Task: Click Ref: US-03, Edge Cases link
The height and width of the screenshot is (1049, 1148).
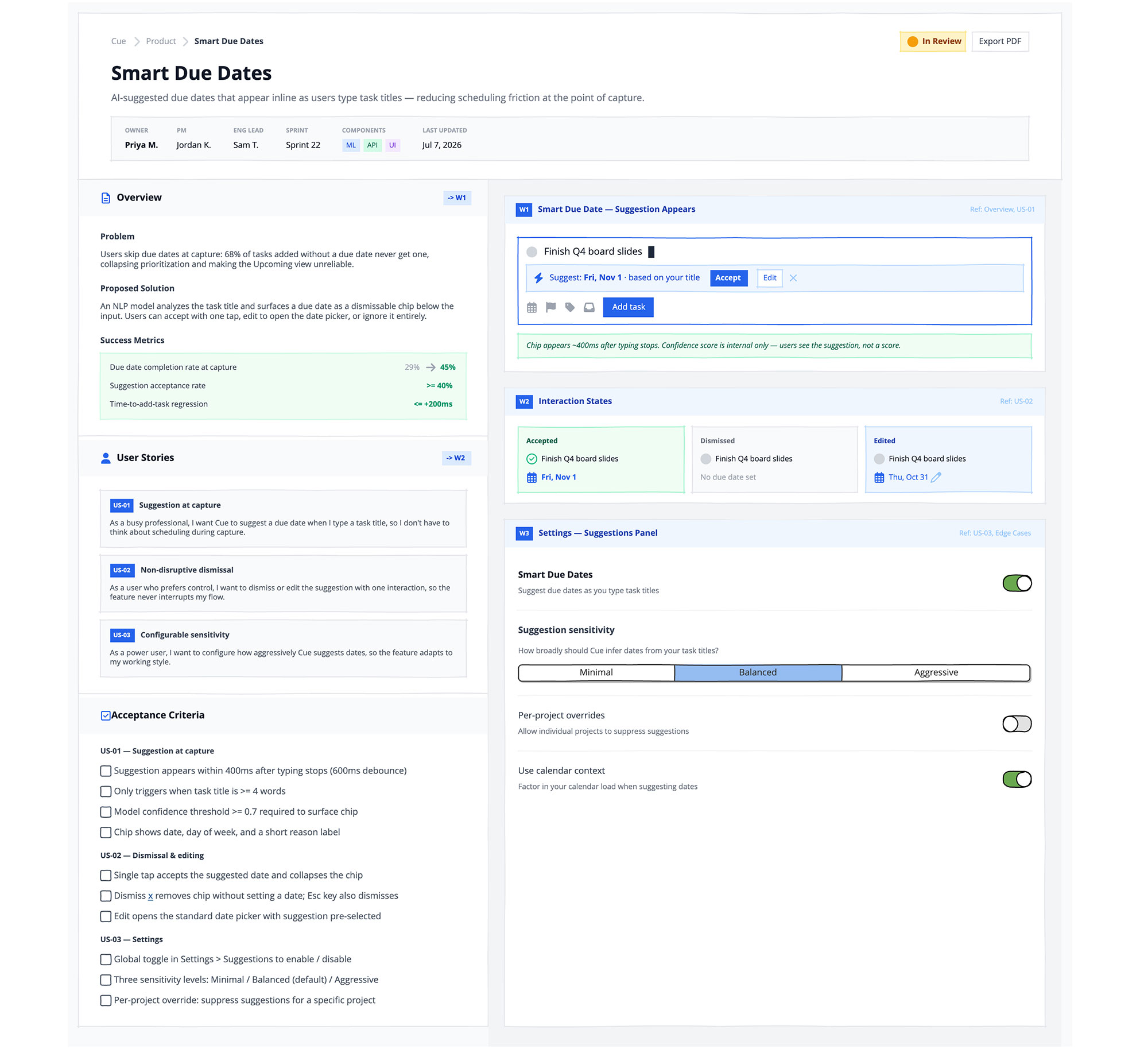Action: [x=995, y=533]
